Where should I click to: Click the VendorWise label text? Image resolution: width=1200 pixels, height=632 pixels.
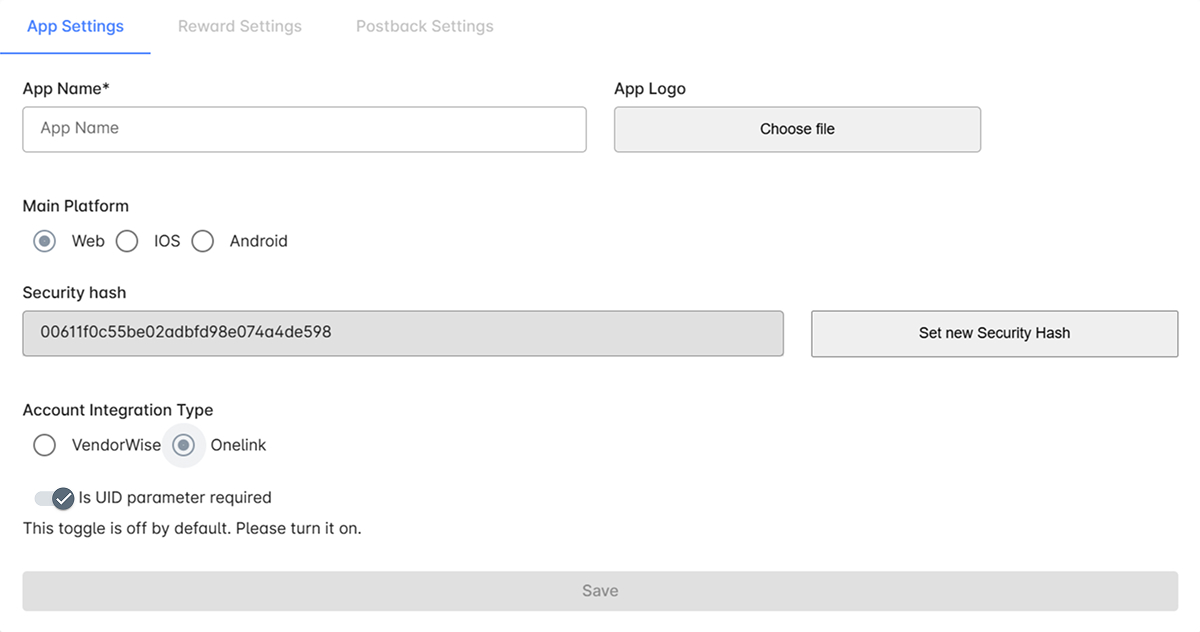click(116, 445)
